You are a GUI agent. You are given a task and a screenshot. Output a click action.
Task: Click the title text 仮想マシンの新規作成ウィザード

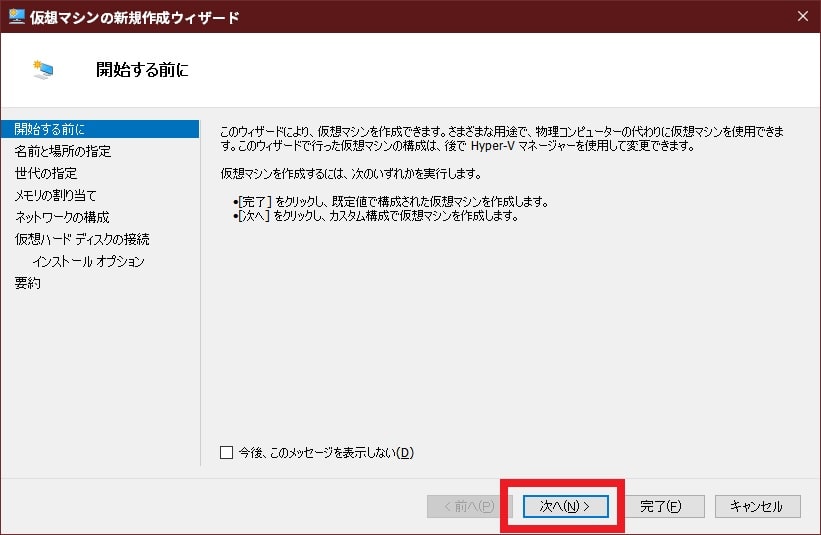pyautogui.click(x=135, y=17)
